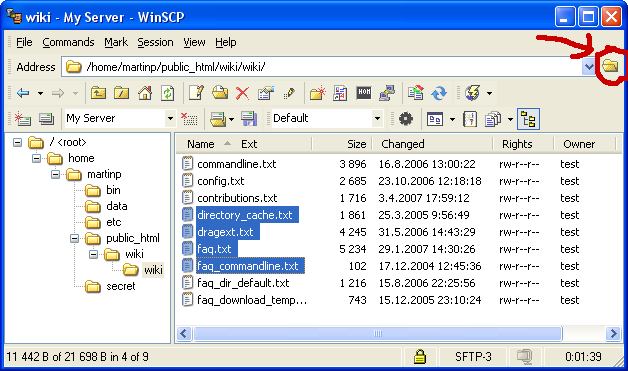
Task: Click the horizontal scrollbar thumb in the file list
Action: 378,333
